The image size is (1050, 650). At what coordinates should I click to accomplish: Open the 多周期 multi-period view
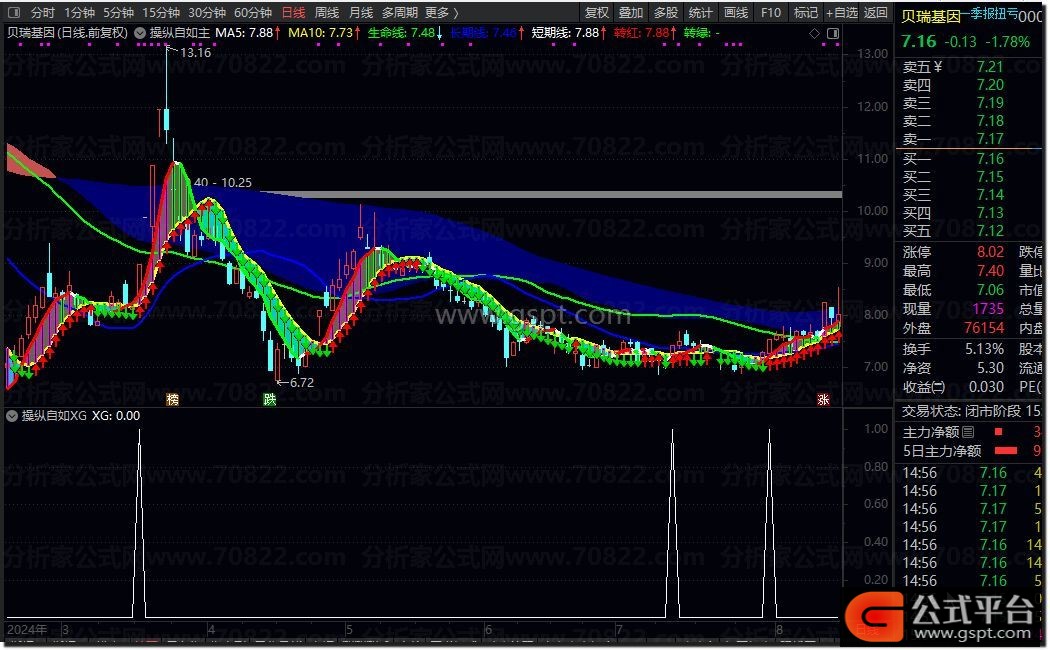[400, 13]
